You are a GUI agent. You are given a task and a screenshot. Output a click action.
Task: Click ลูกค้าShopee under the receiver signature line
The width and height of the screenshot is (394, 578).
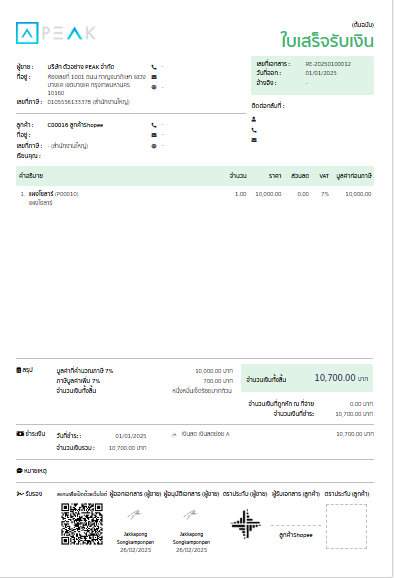click(296, 535)
